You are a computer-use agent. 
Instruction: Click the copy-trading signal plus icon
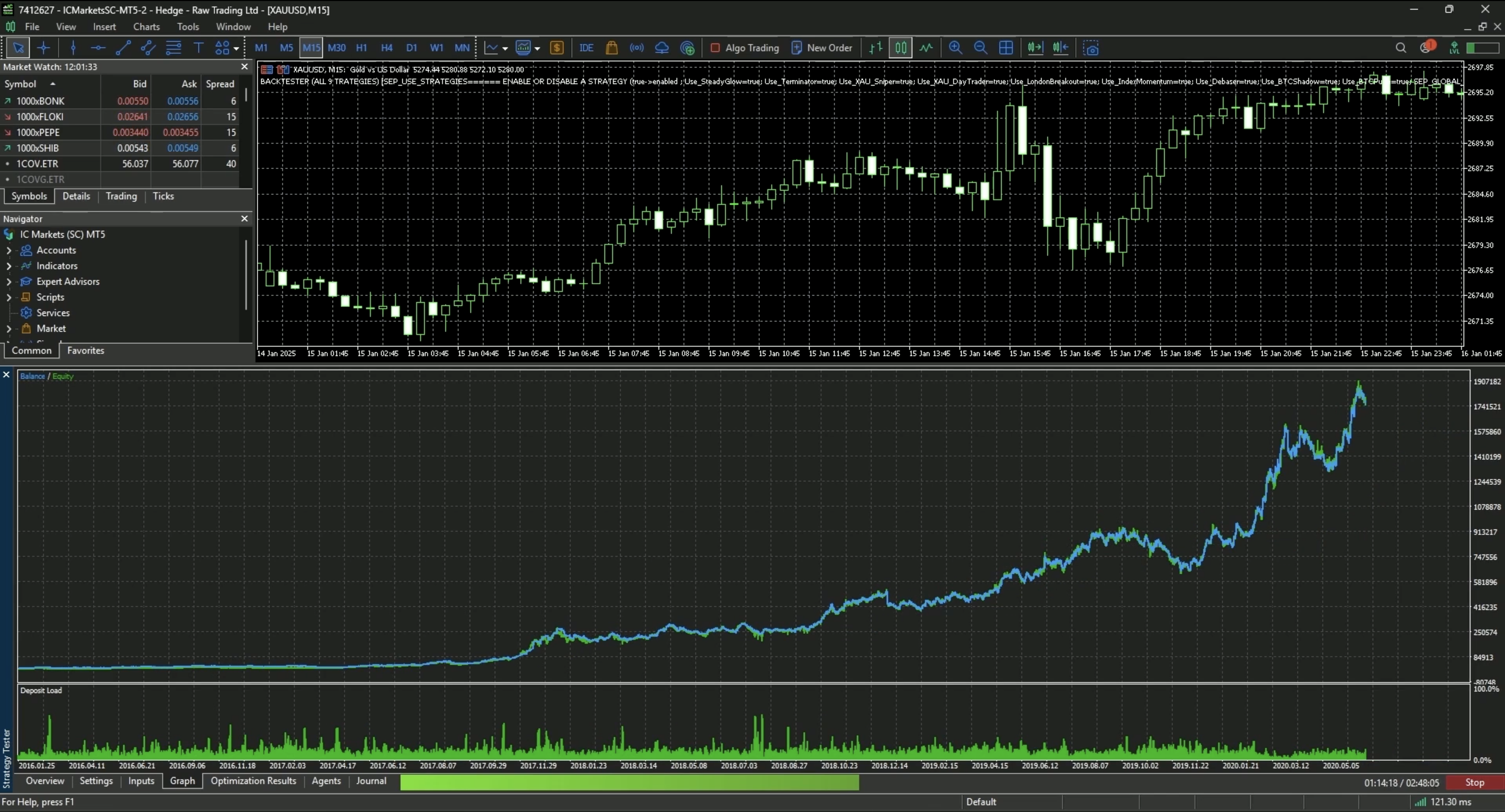coord(688,48)
